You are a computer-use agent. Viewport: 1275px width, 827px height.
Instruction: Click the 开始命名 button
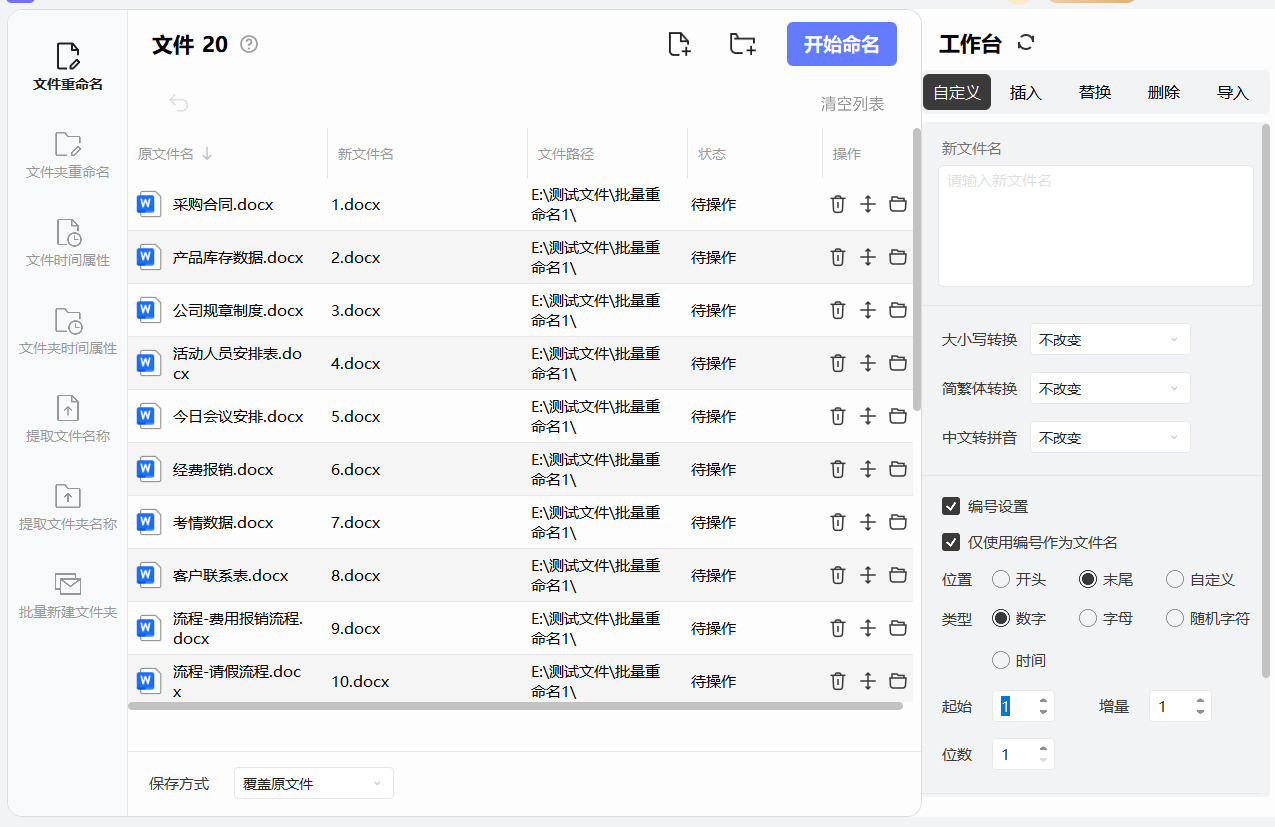click(x=842, y=44)
